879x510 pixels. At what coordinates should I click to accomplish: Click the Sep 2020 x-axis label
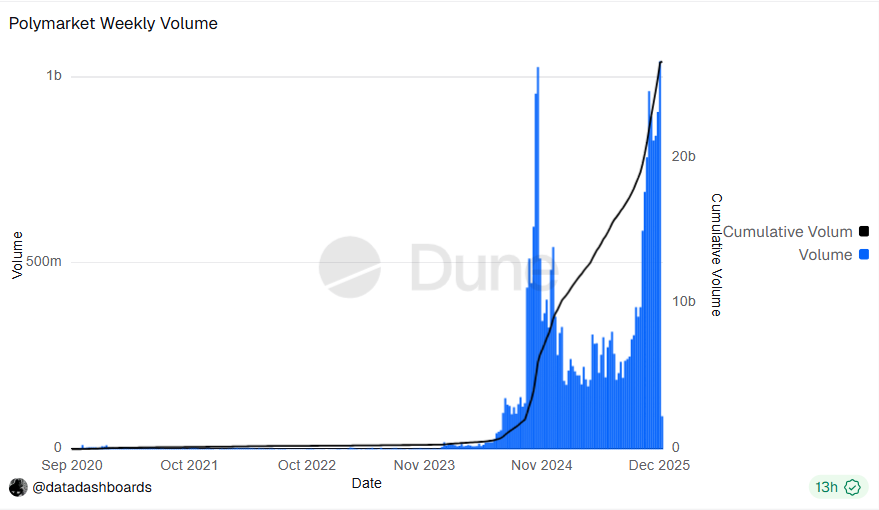pos(72,465)
